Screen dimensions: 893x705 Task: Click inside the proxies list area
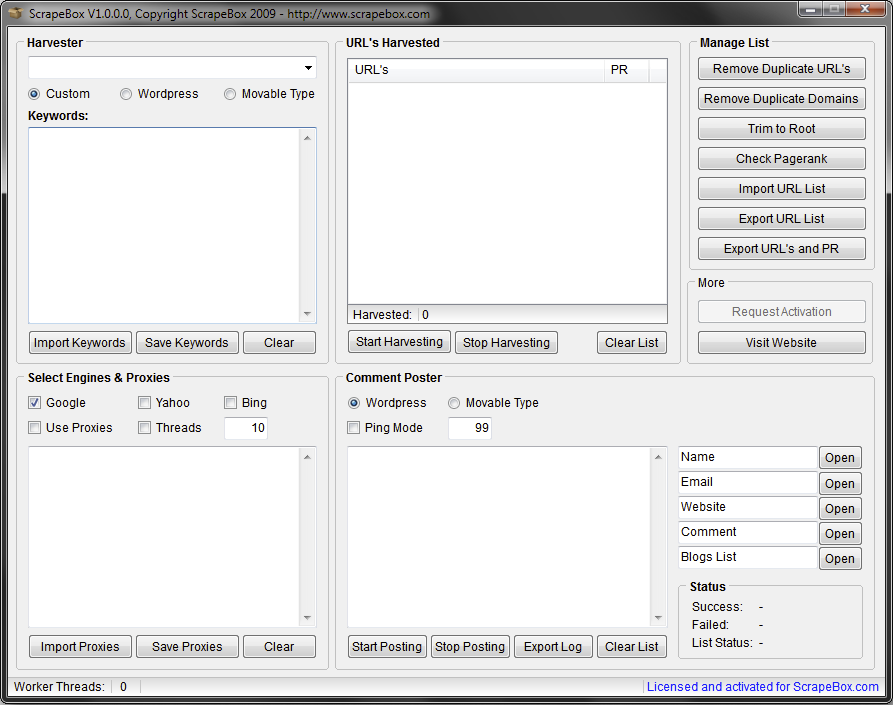(164, 537)
